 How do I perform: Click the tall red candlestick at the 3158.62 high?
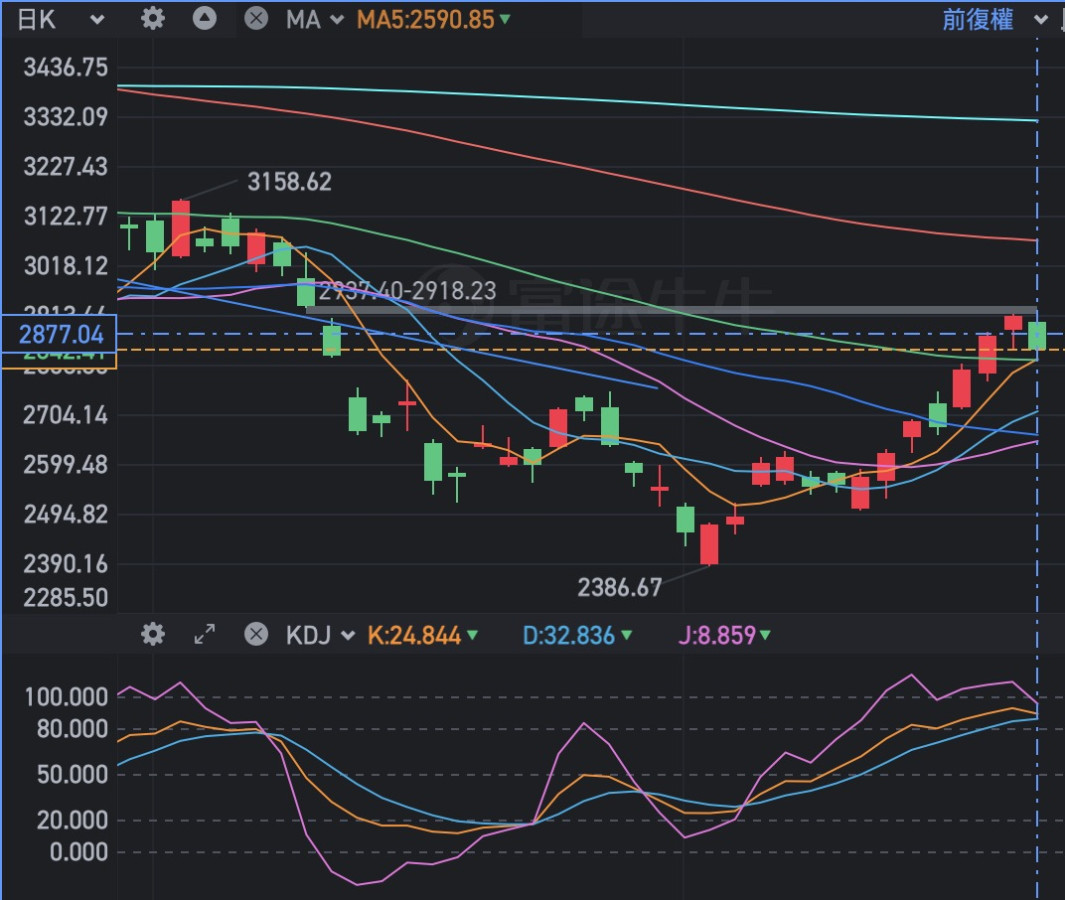(181, 228)
